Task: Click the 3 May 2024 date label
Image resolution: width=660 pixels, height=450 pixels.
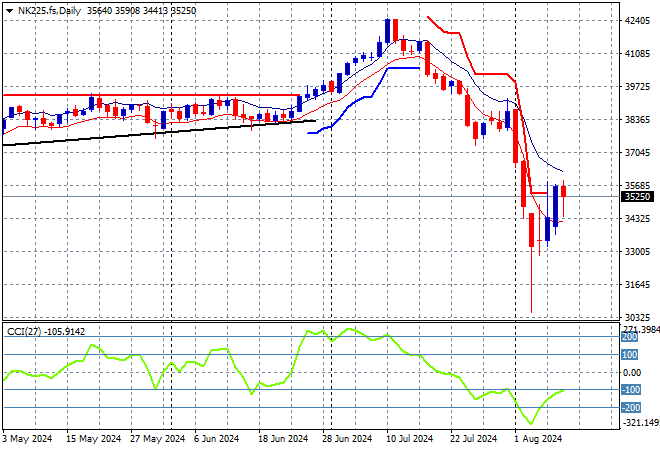Action: pyautogui.click(x=28, y=438)
